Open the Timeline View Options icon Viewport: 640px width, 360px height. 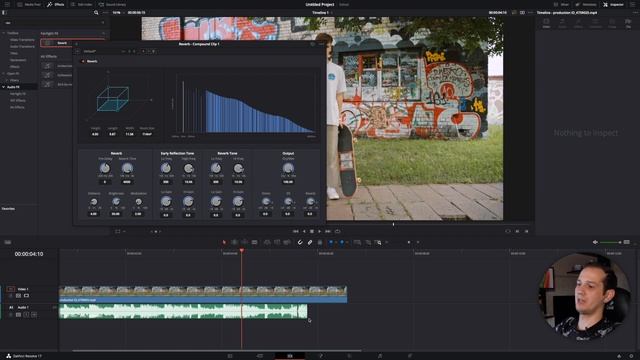(8, 242)
